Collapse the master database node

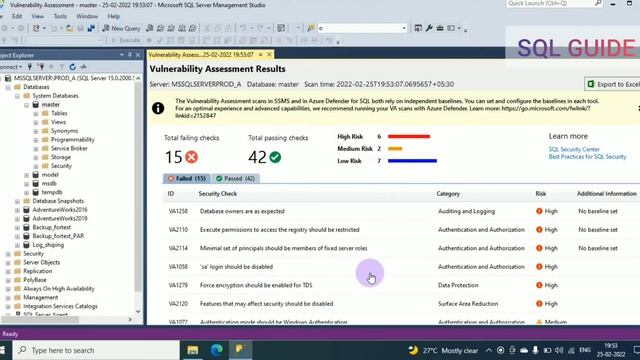pyautogui.click(x=27, y=104)
